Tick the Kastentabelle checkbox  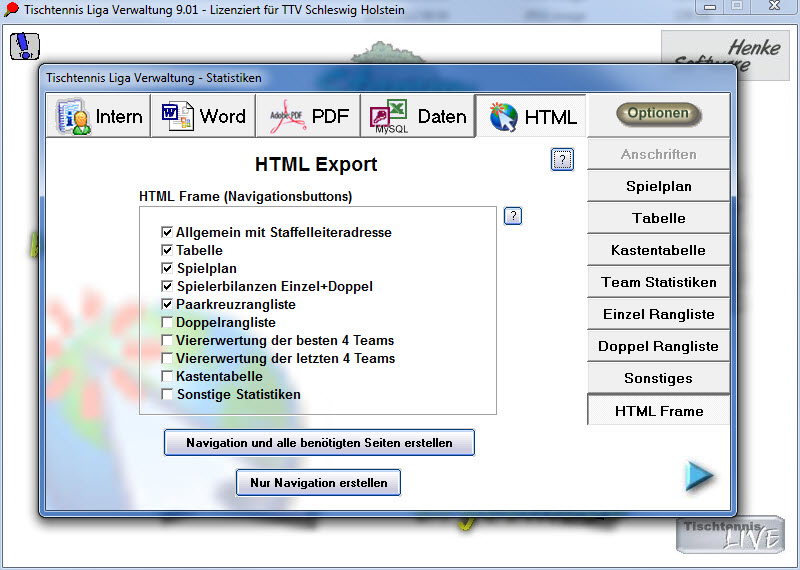click(x=167, y=376)
